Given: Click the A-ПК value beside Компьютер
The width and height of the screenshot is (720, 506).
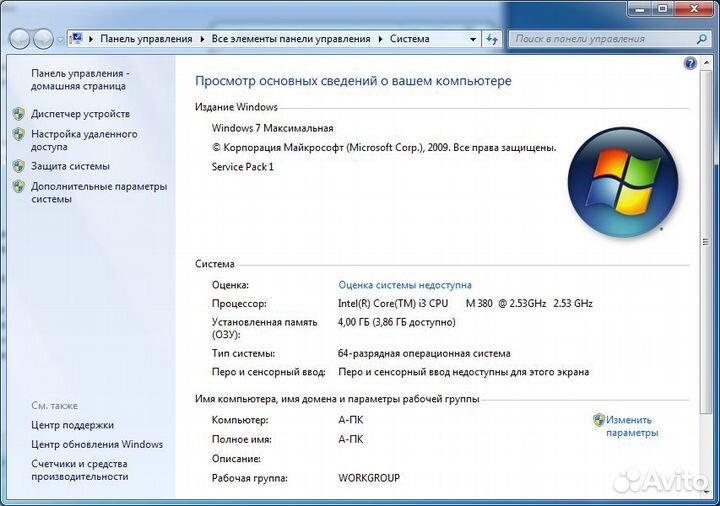Looking at the screenshot, I should click(x=350, y=420).
